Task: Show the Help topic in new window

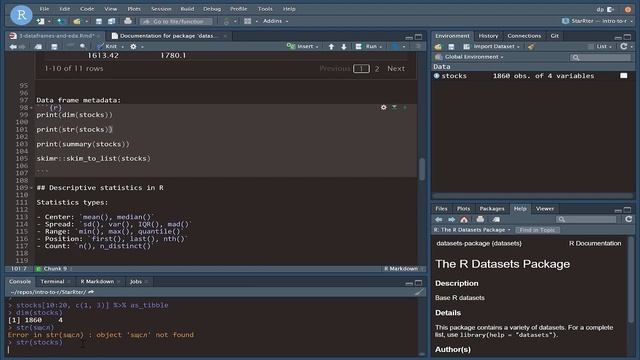Action: click(x=496, y=220)
